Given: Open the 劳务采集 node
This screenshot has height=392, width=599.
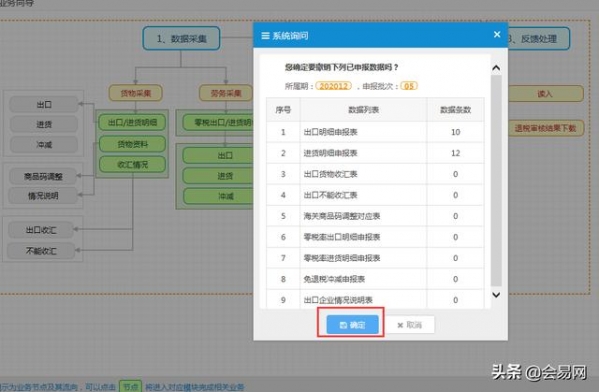Looking at the screenshot, I should (226, 93).
